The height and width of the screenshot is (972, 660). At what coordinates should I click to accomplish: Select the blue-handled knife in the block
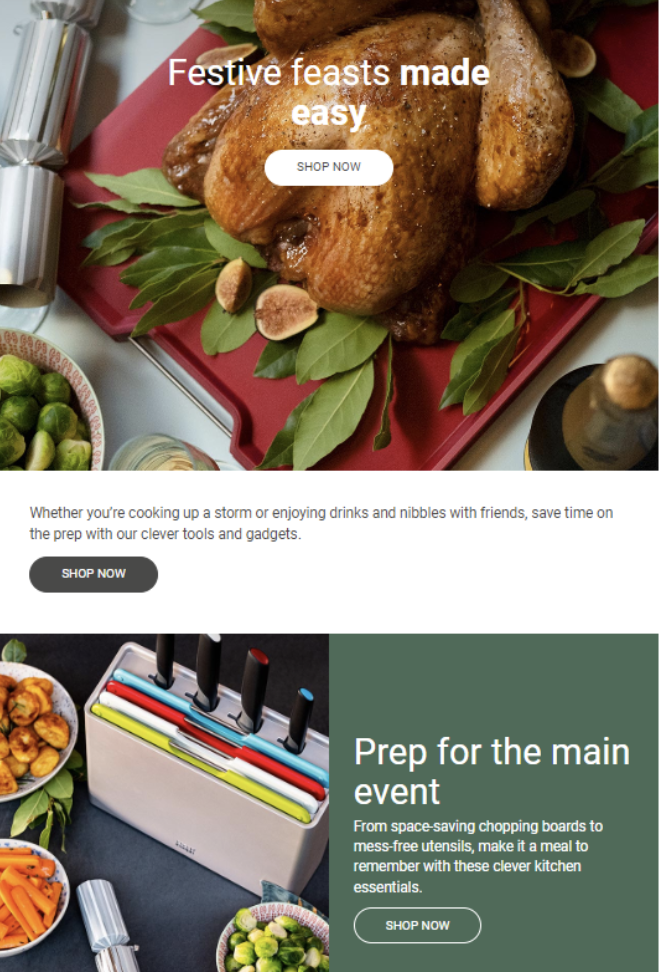pyautogui.click(x=299, y=719)
